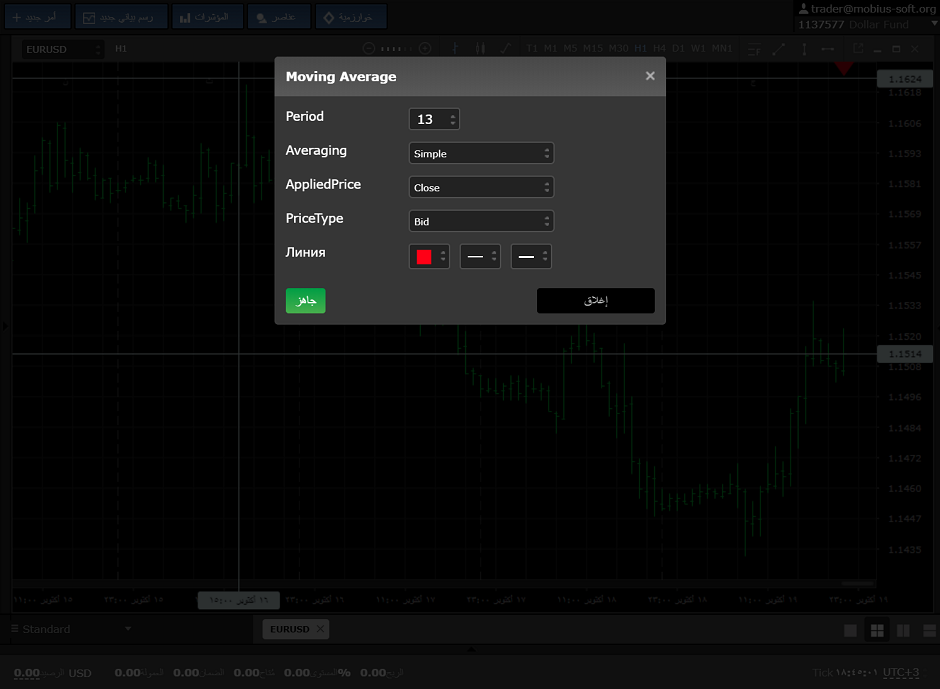Select the MN1 timeframe
Screen dimensions: 940x689
tap(722, 49)
